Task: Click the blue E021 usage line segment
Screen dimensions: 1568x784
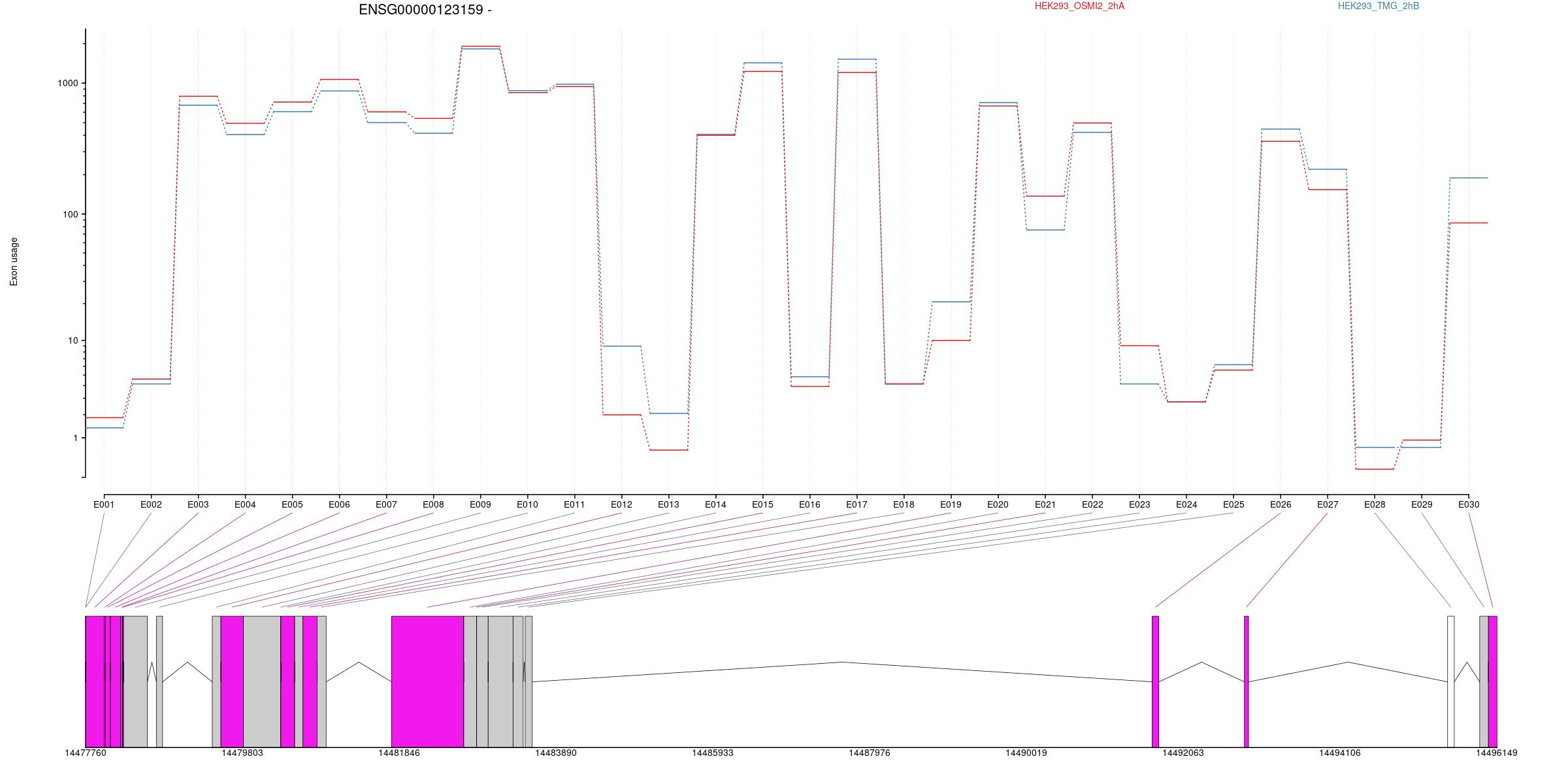Action: point(1045,230)
